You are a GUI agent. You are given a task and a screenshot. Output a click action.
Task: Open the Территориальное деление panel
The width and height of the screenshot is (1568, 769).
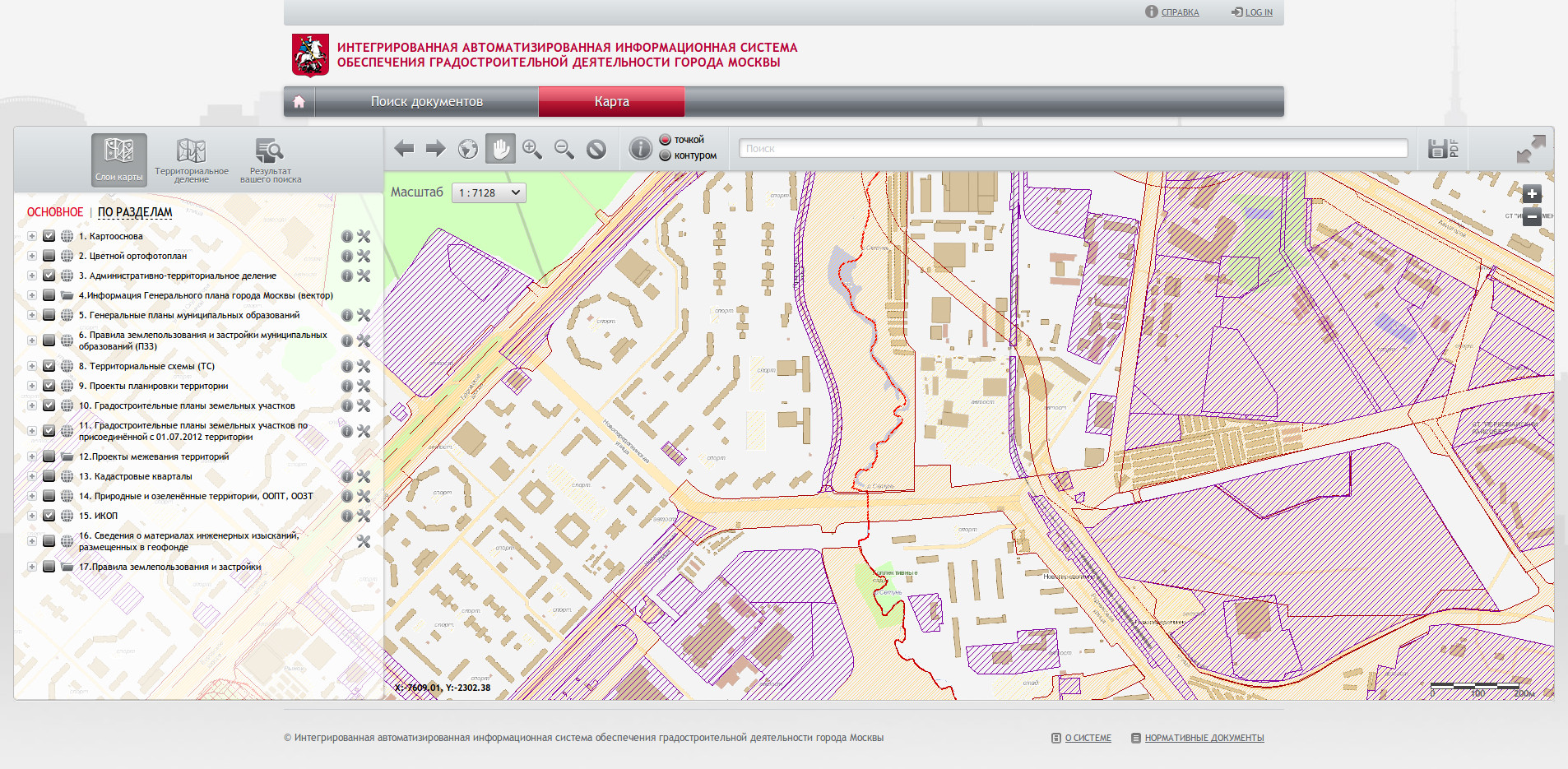[x=191, y=160]
